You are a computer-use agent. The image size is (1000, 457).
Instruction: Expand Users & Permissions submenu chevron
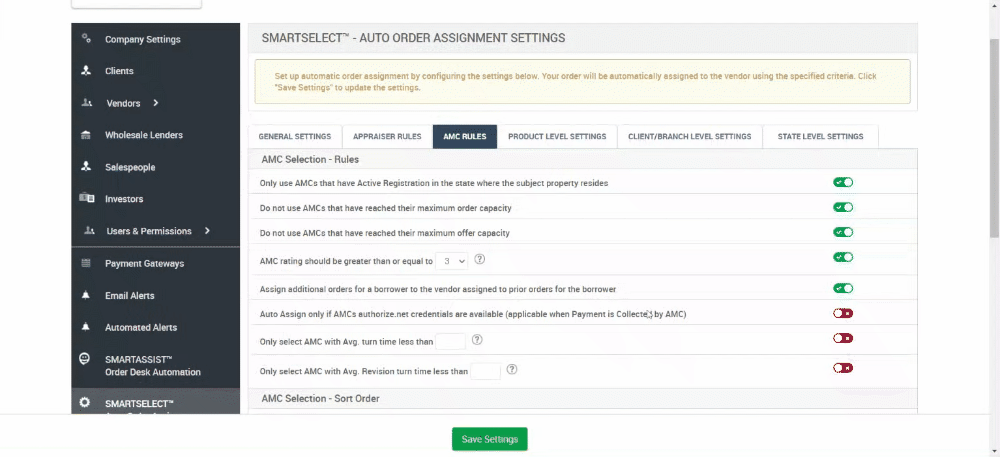(x=207, y=231)
